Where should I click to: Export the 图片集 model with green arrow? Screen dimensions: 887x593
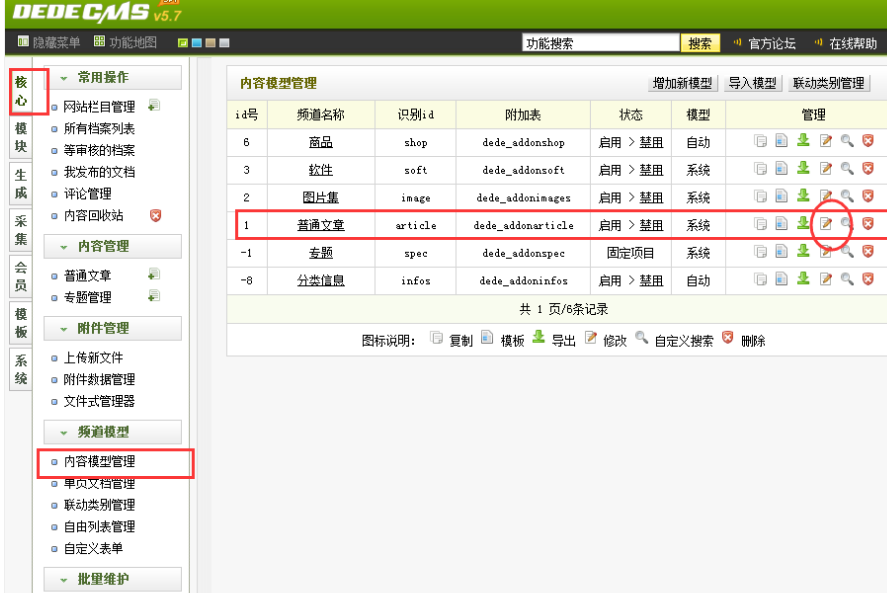click(803, 195)
